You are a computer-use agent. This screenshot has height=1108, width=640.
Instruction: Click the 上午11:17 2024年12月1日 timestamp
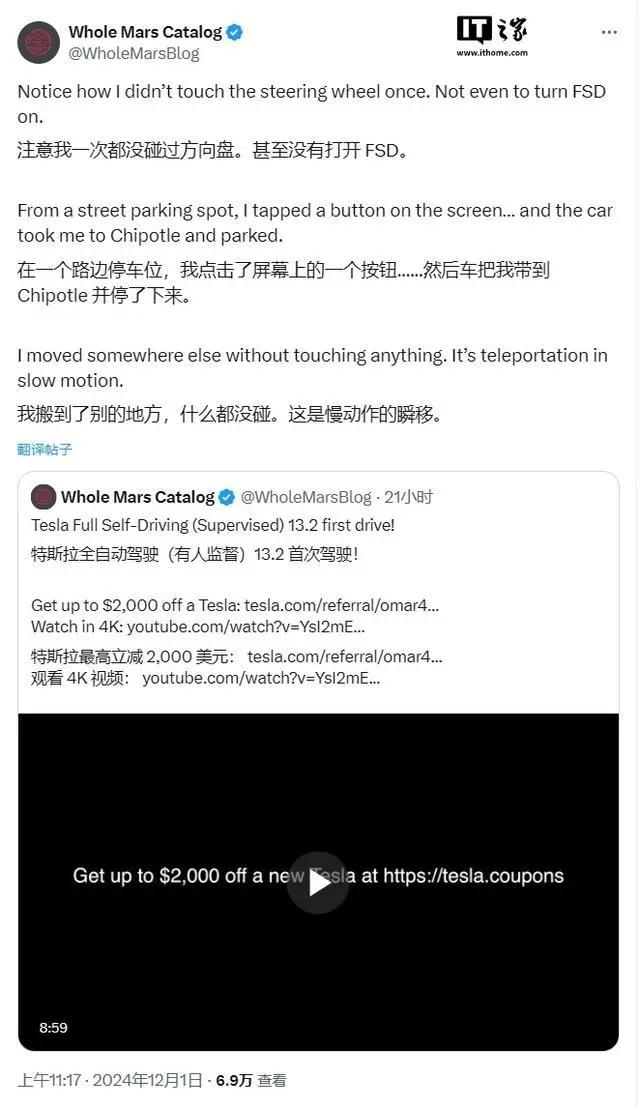109,1080
